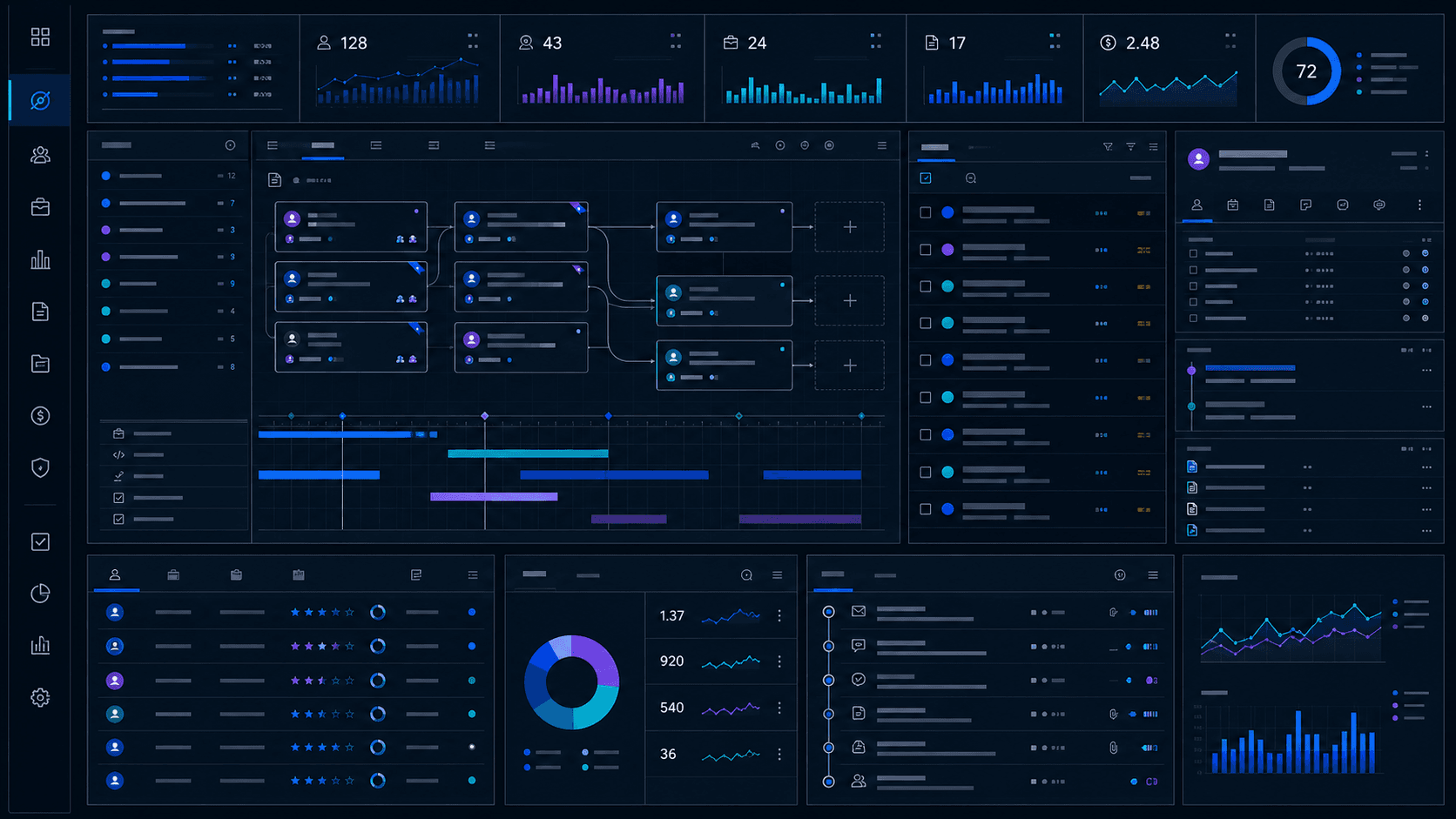This screenshot has height=819, width=1456.
Task: Open the three-dot menu beside 540
Action: [x=779, y=708]
